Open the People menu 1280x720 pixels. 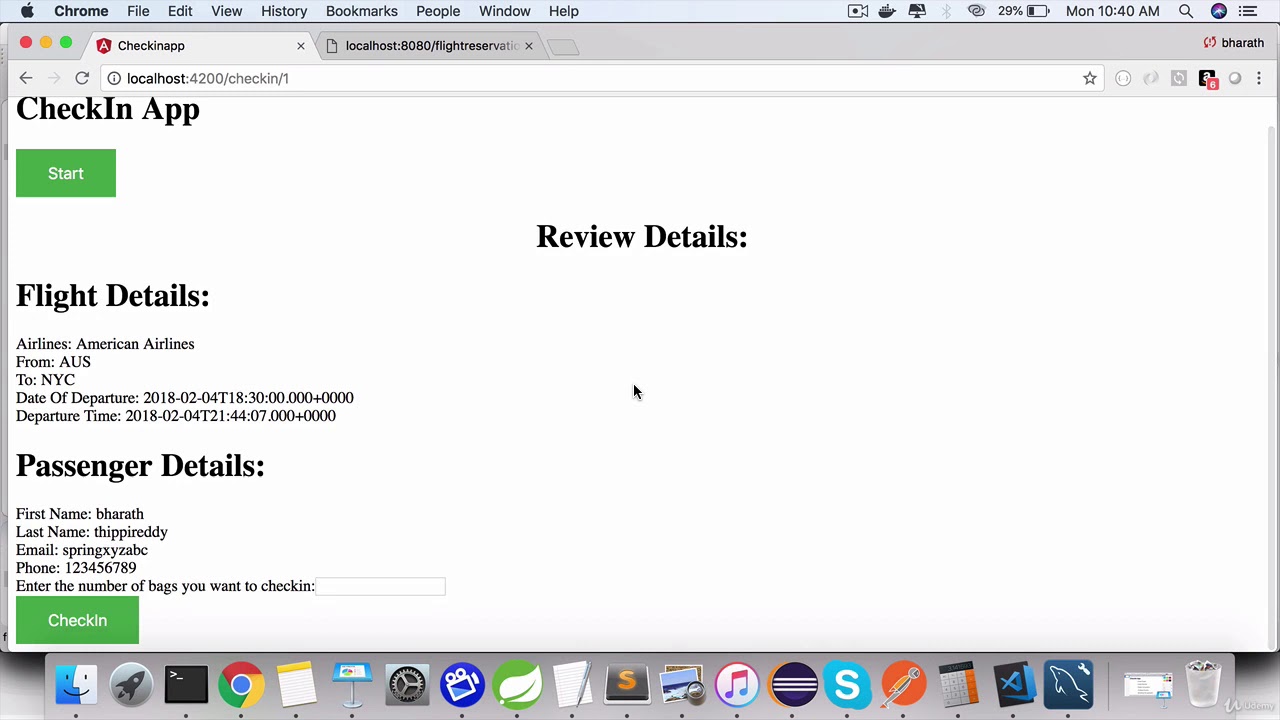438,11
